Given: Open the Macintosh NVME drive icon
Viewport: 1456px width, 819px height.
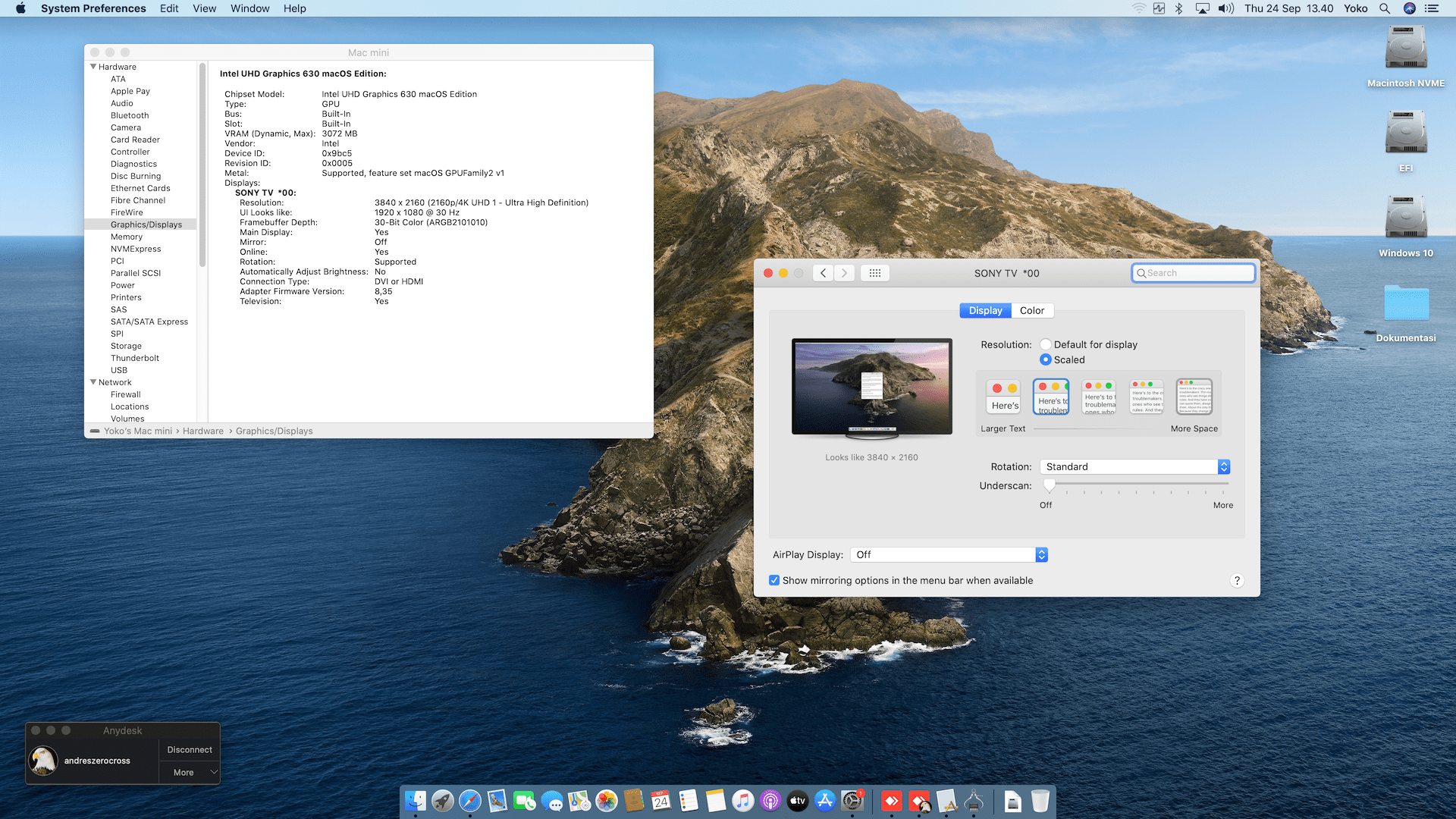Looking at the screenshot, I should point(1405,49).
